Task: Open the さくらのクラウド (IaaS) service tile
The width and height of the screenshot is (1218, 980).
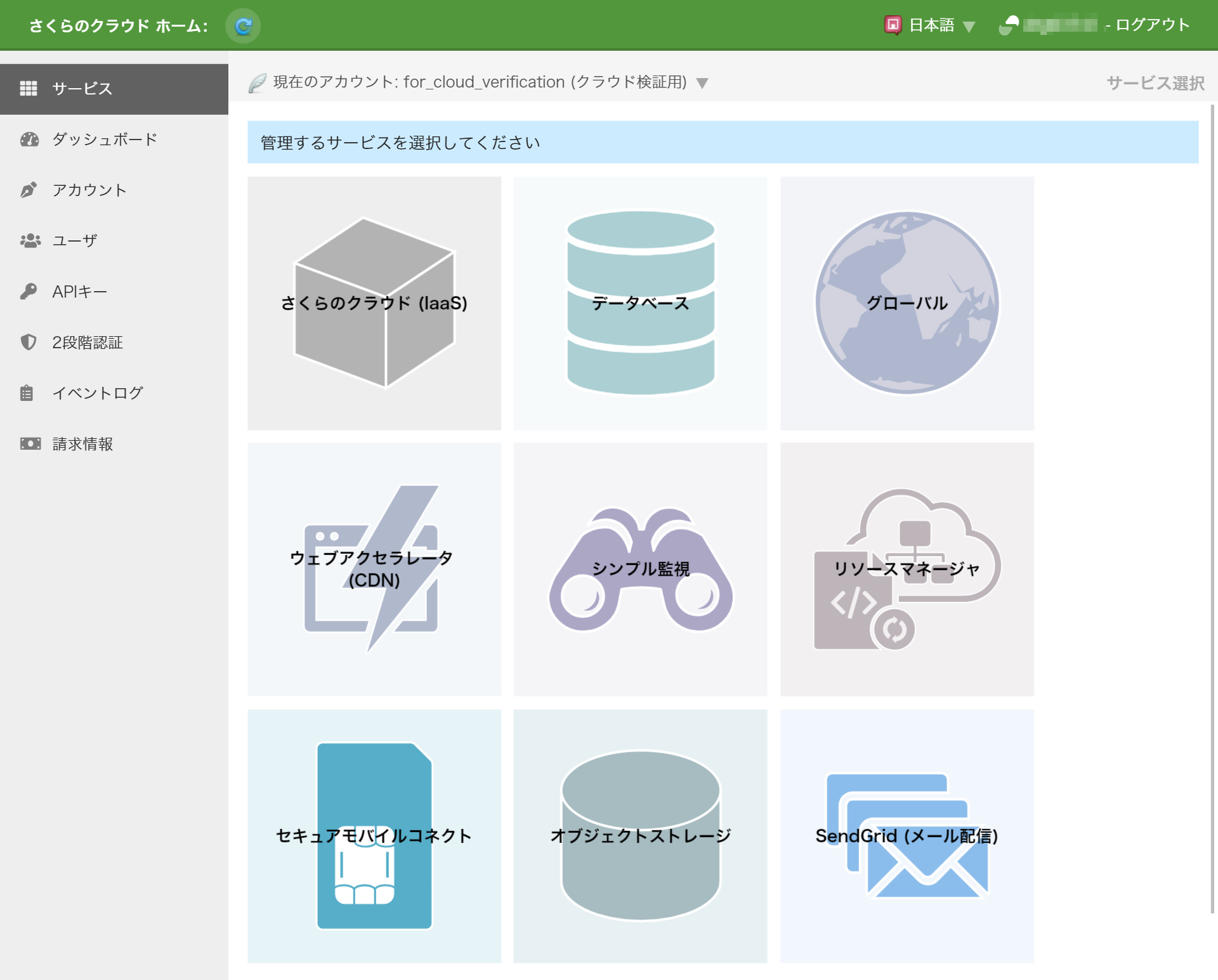Action: click(374, 303)
